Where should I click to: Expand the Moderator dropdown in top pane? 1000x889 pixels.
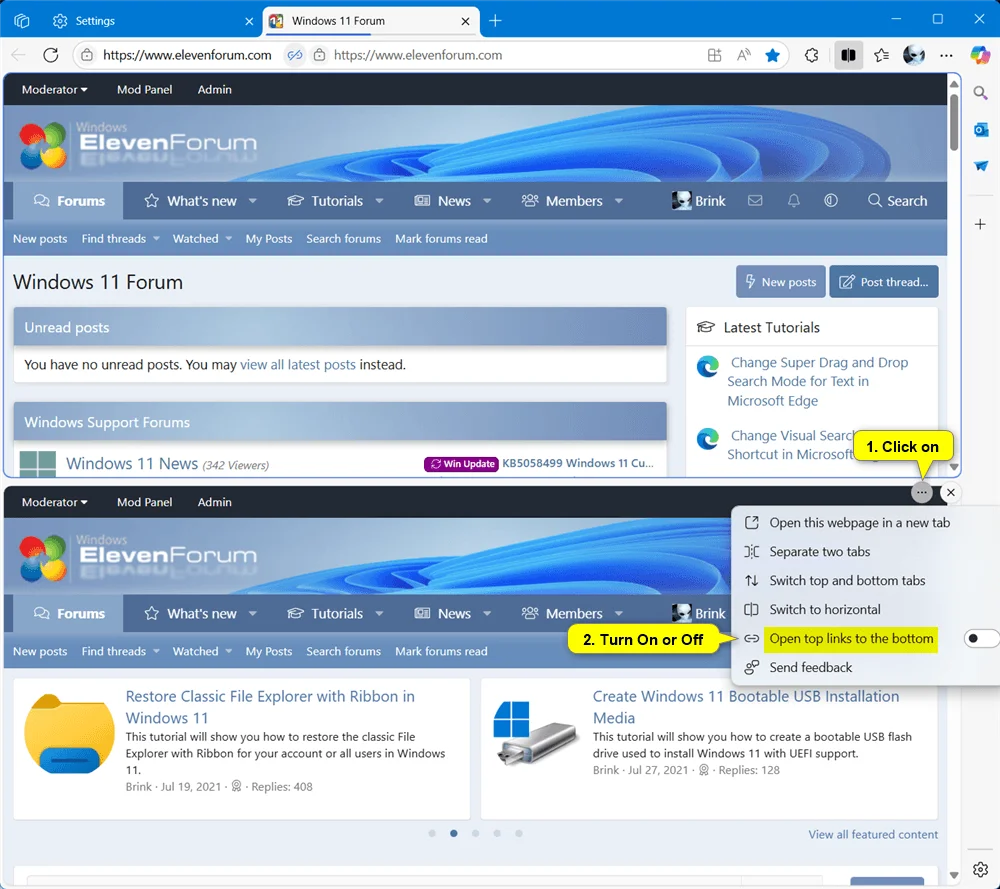[55, 90]
